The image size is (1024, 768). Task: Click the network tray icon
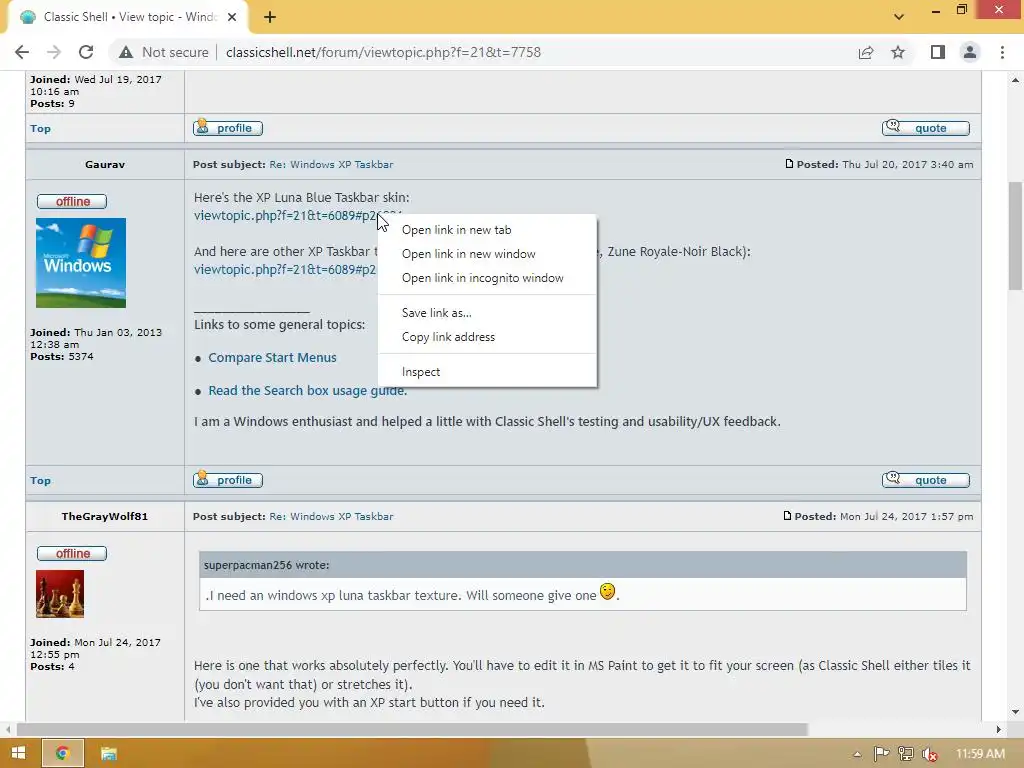(905, 754)
